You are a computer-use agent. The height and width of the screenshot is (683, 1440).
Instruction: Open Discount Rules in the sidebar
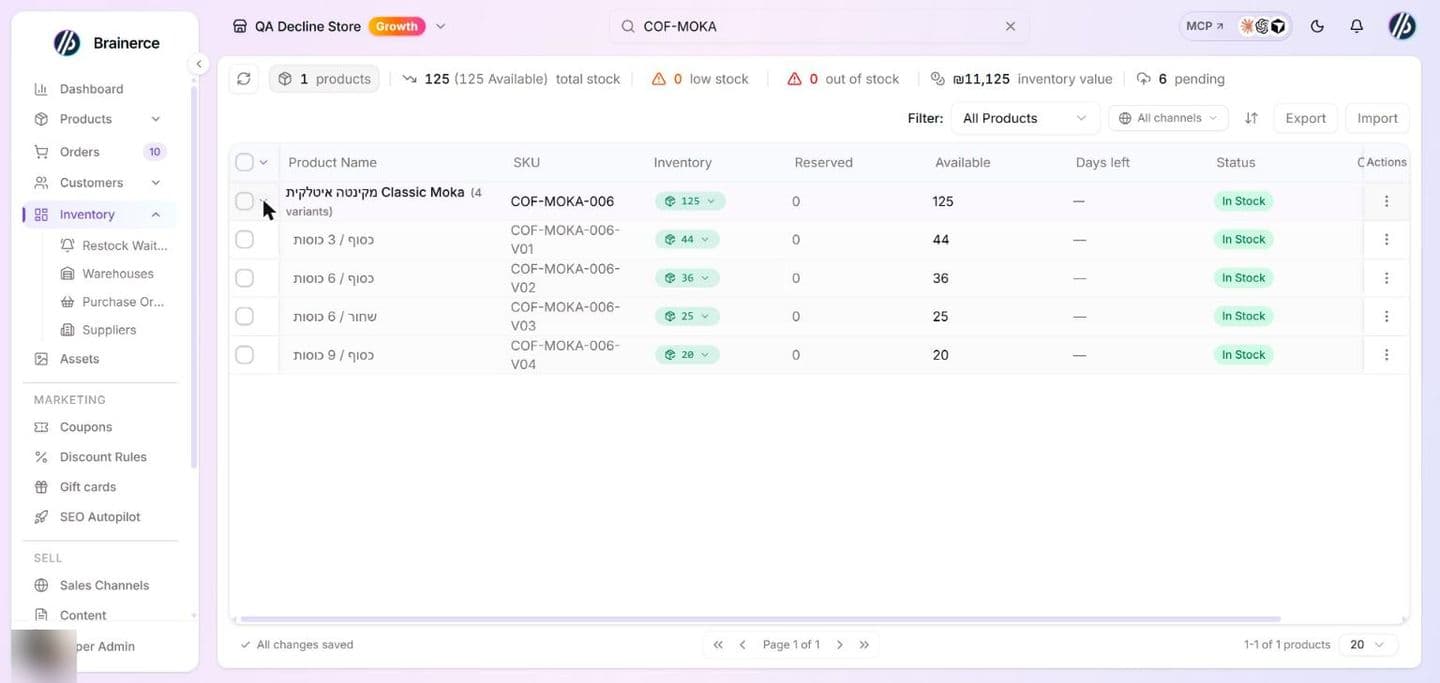click(103, 457)
